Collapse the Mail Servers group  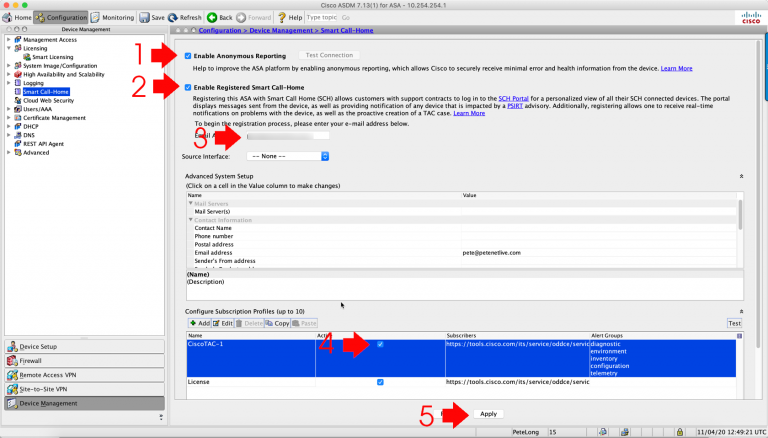coord(191,203)
